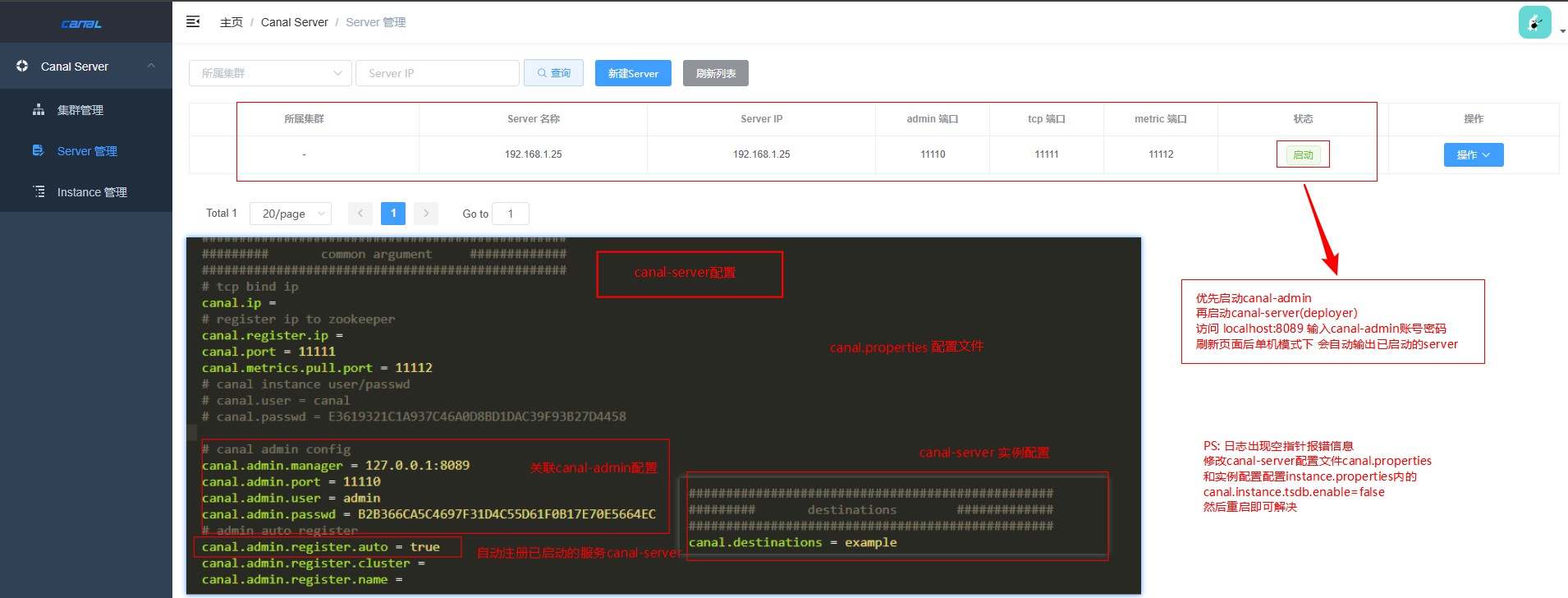
Task: Toggle the sidebar hamburger icon
Action: 193,22
